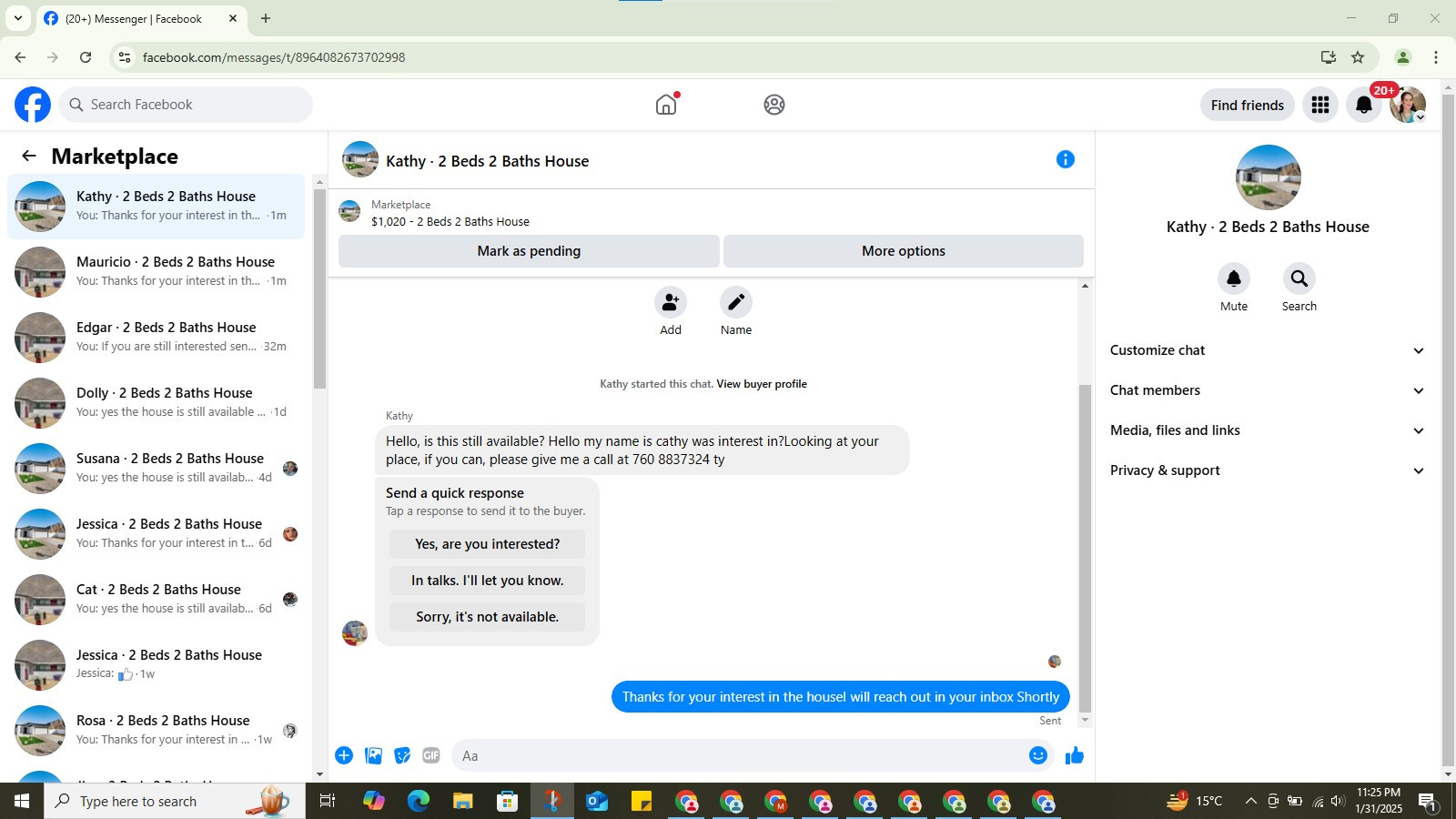
Task: Send a thumbs-up like
Action: point(1075,755)
